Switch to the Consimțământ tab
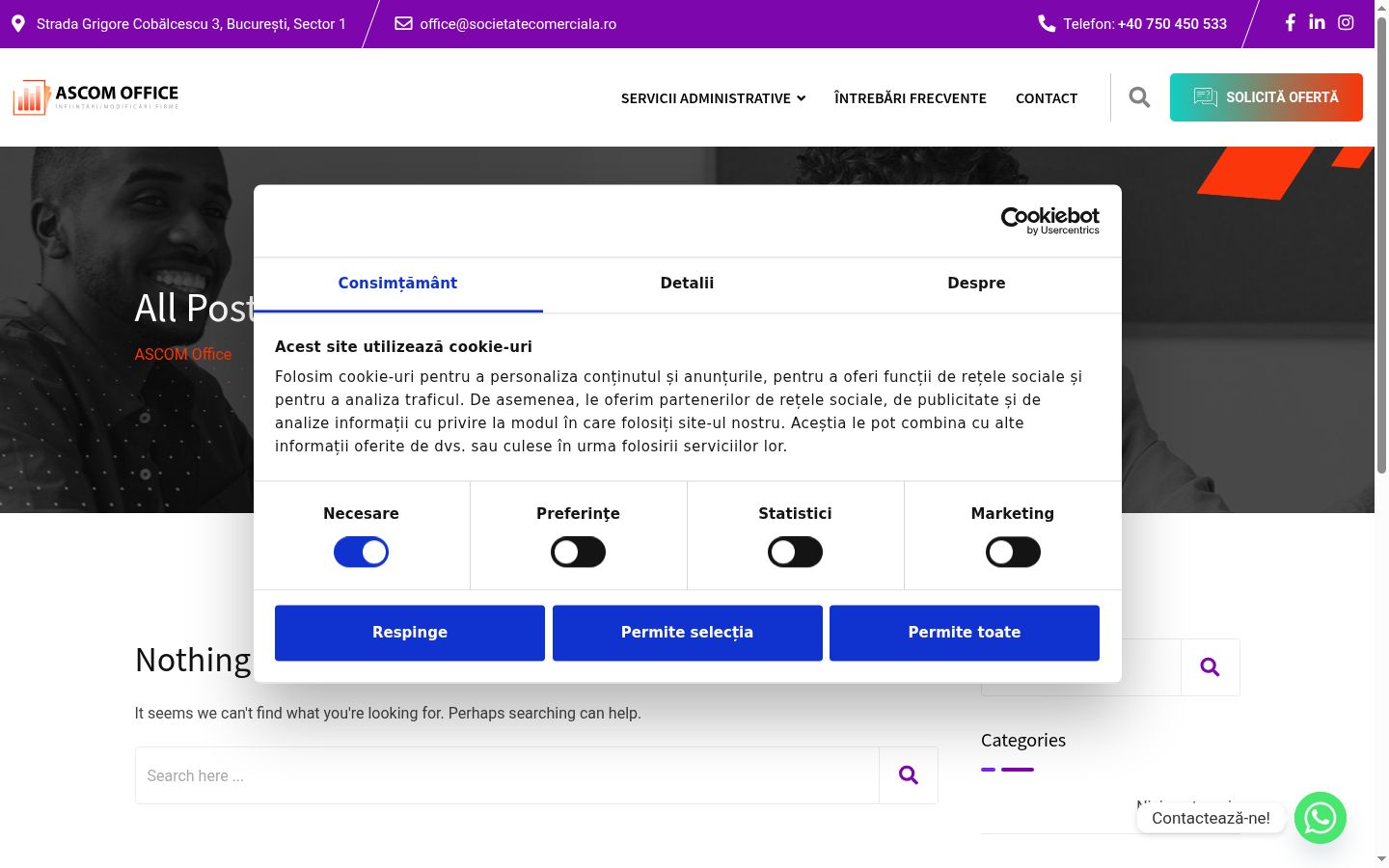 click(x=397, y=284)
